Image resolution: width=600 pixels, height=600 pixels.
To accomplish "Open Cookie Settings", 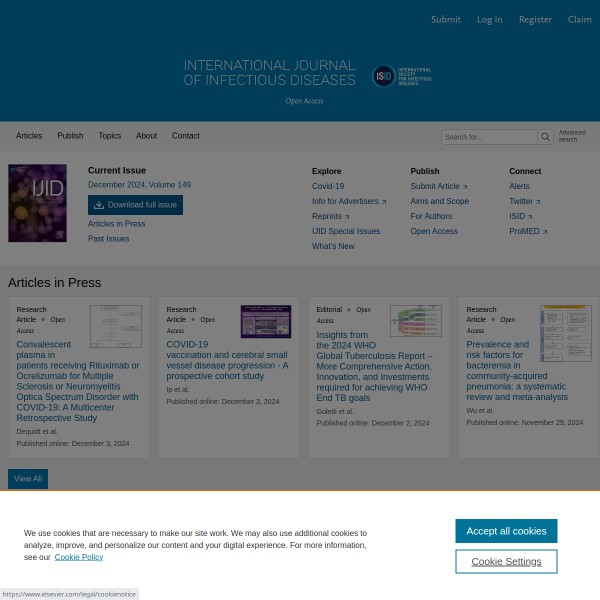I will click(x=506, y=561).
